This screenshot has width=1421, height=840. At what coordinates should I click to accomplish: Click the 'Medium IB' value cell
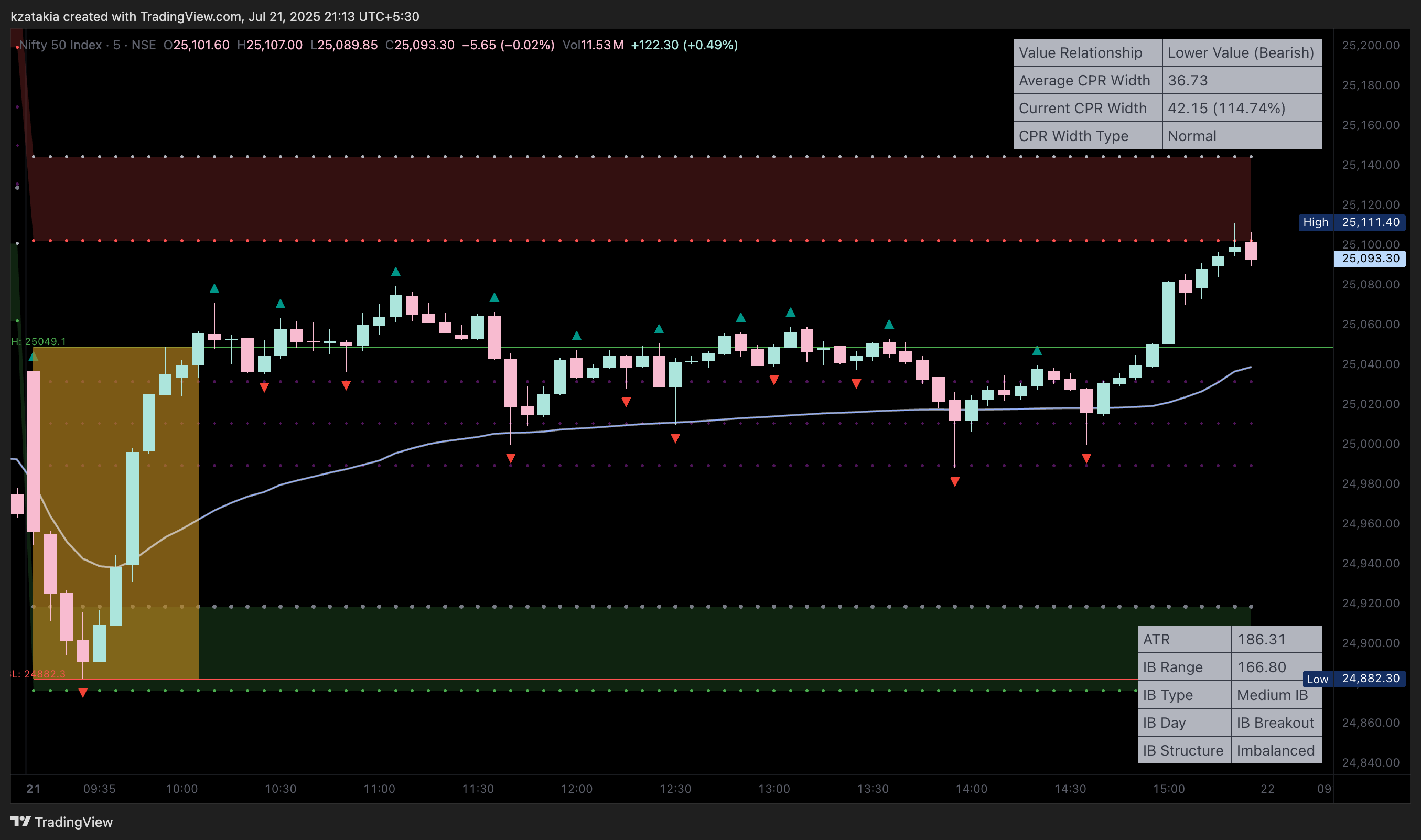(1277, 695)
